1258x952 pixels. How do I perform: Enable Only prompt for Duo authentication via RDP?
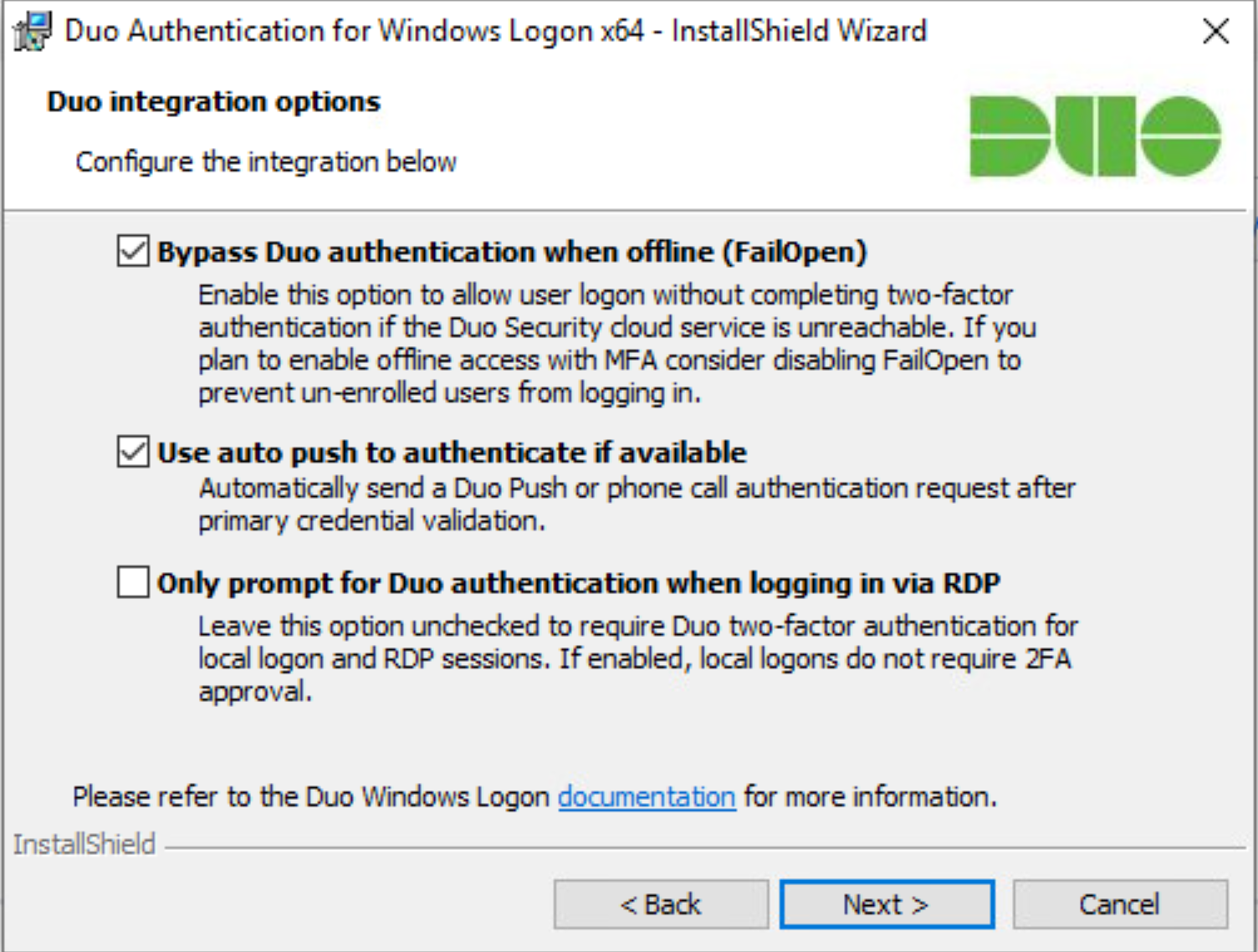click(x=131, y=583)
